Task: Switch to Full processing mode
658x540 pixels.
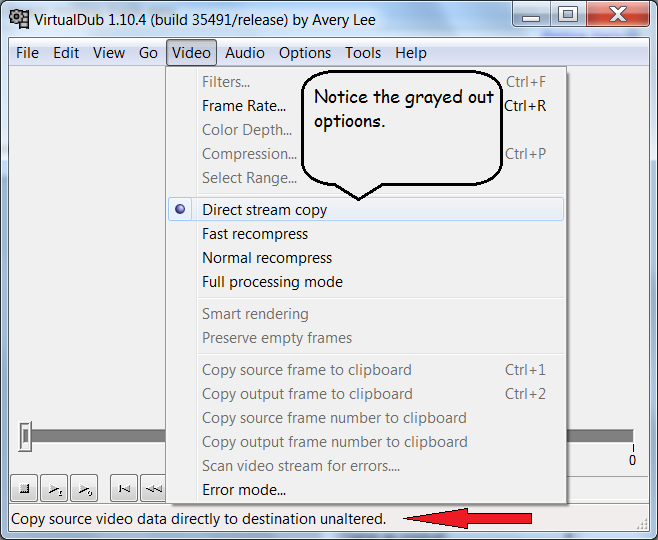Action: 366,282
